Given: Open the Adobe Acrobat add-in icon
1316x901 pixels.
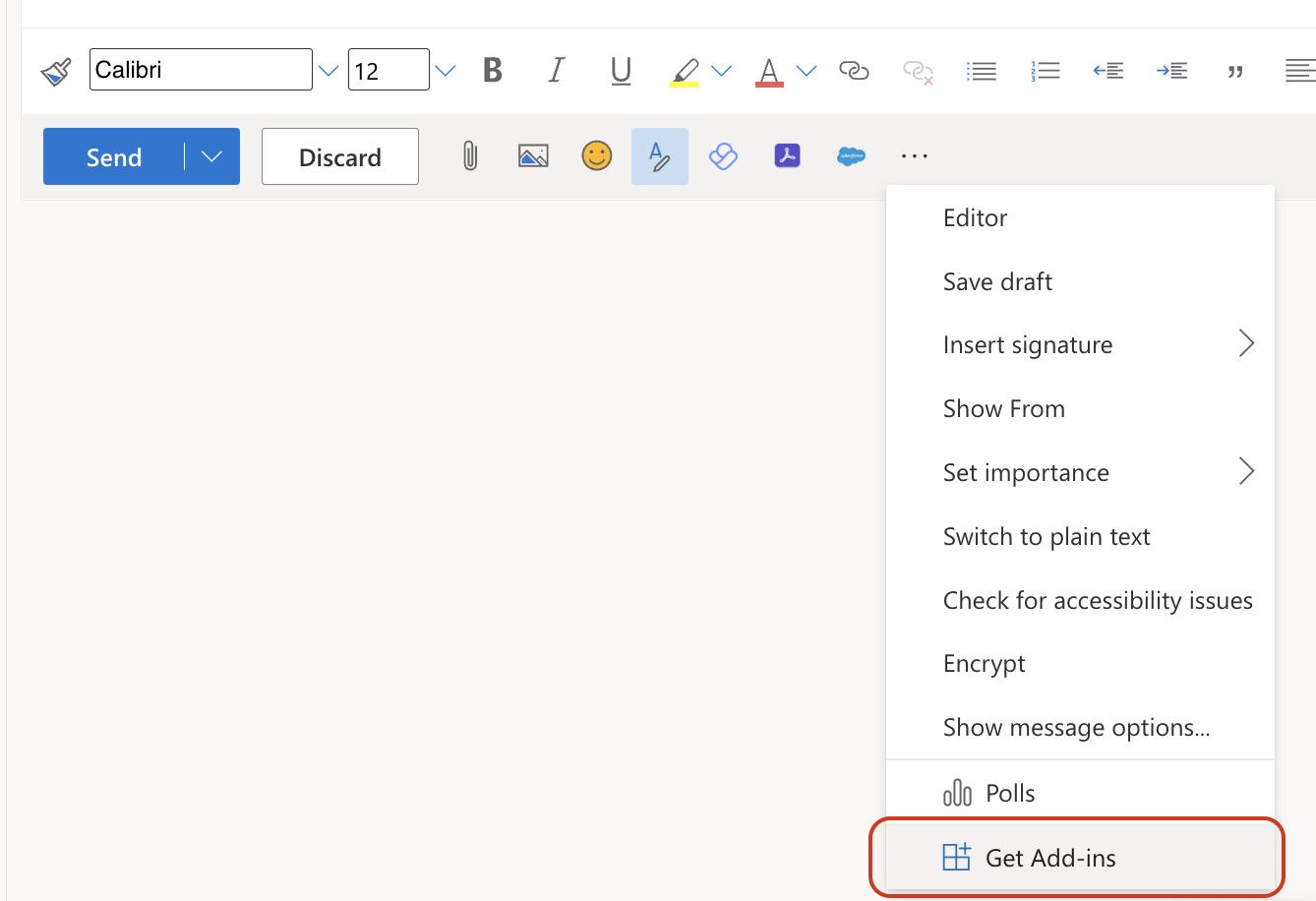Looking at the screenshot, I should 787,156.
